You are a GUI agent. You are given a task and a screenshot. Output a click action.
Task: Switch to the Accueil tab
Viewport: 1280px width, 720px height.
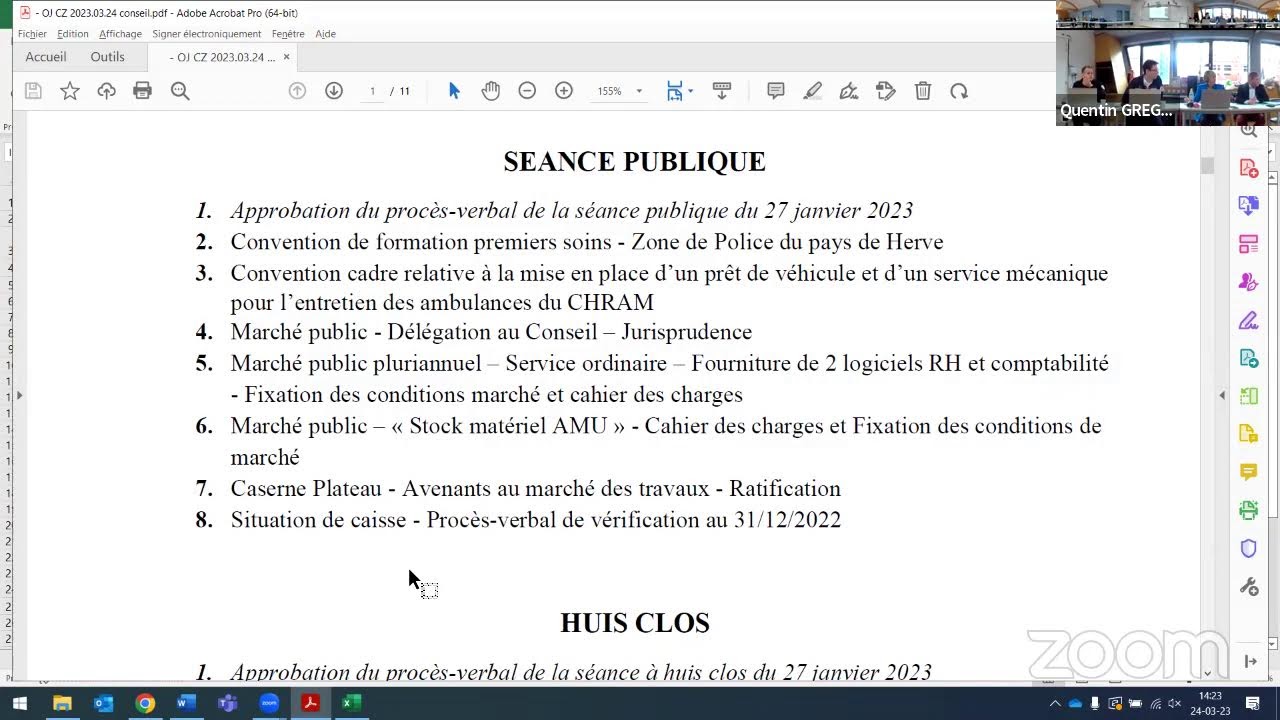click(x=46, y=57)
